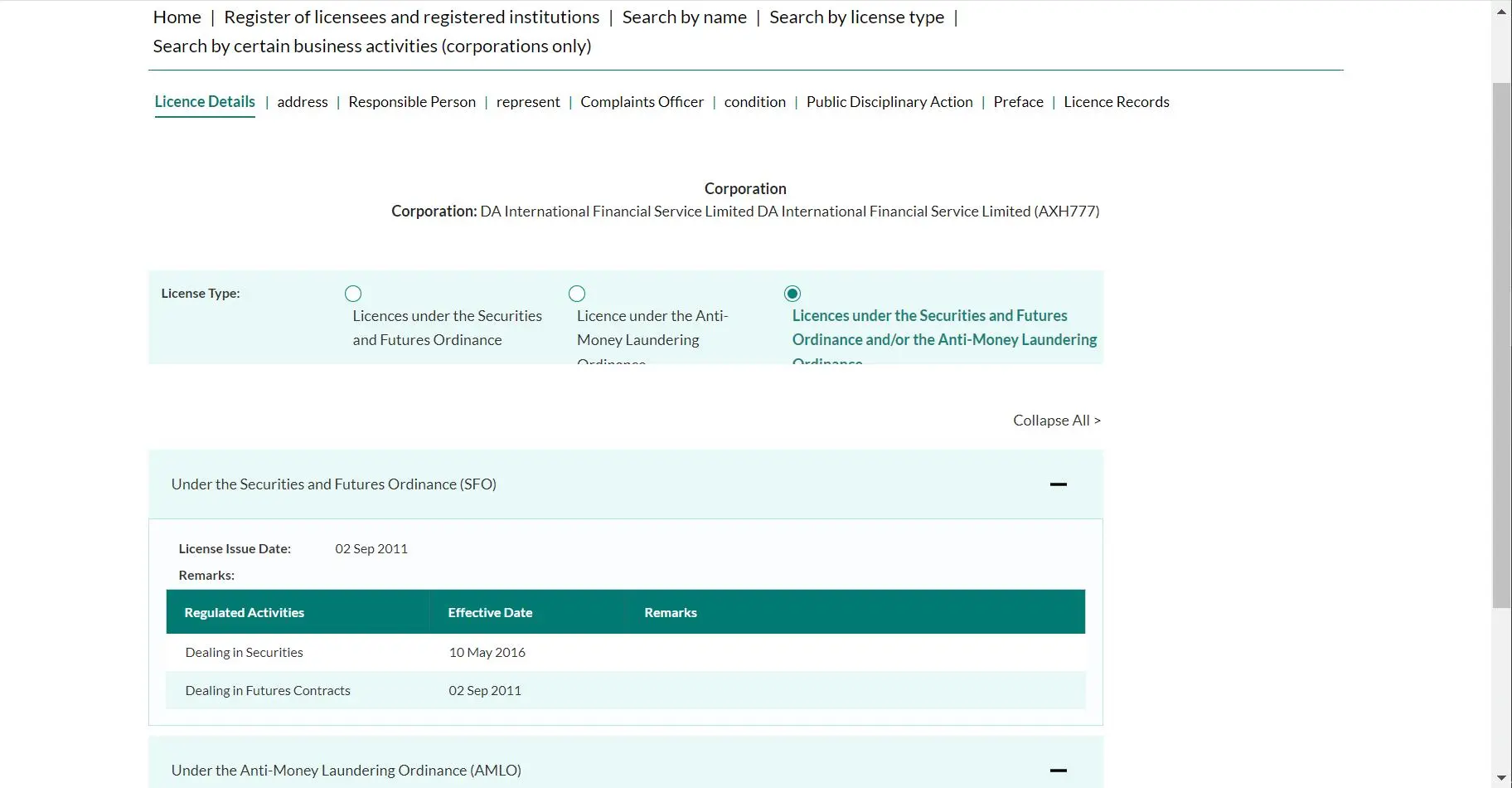Image resolution: width=1512 pixels, height=788 pixels.
Task: Select the SFO and/or AMLO licences radio button
Action: [792, 294]
